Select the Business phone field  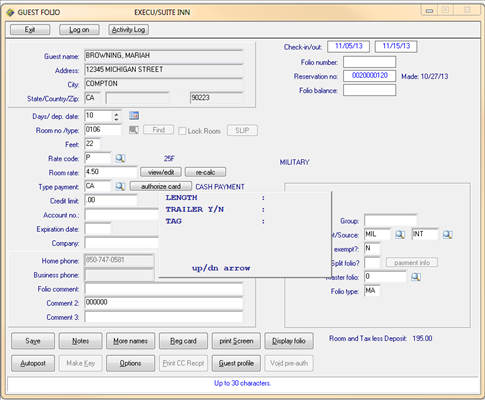(x=119, y=275)
